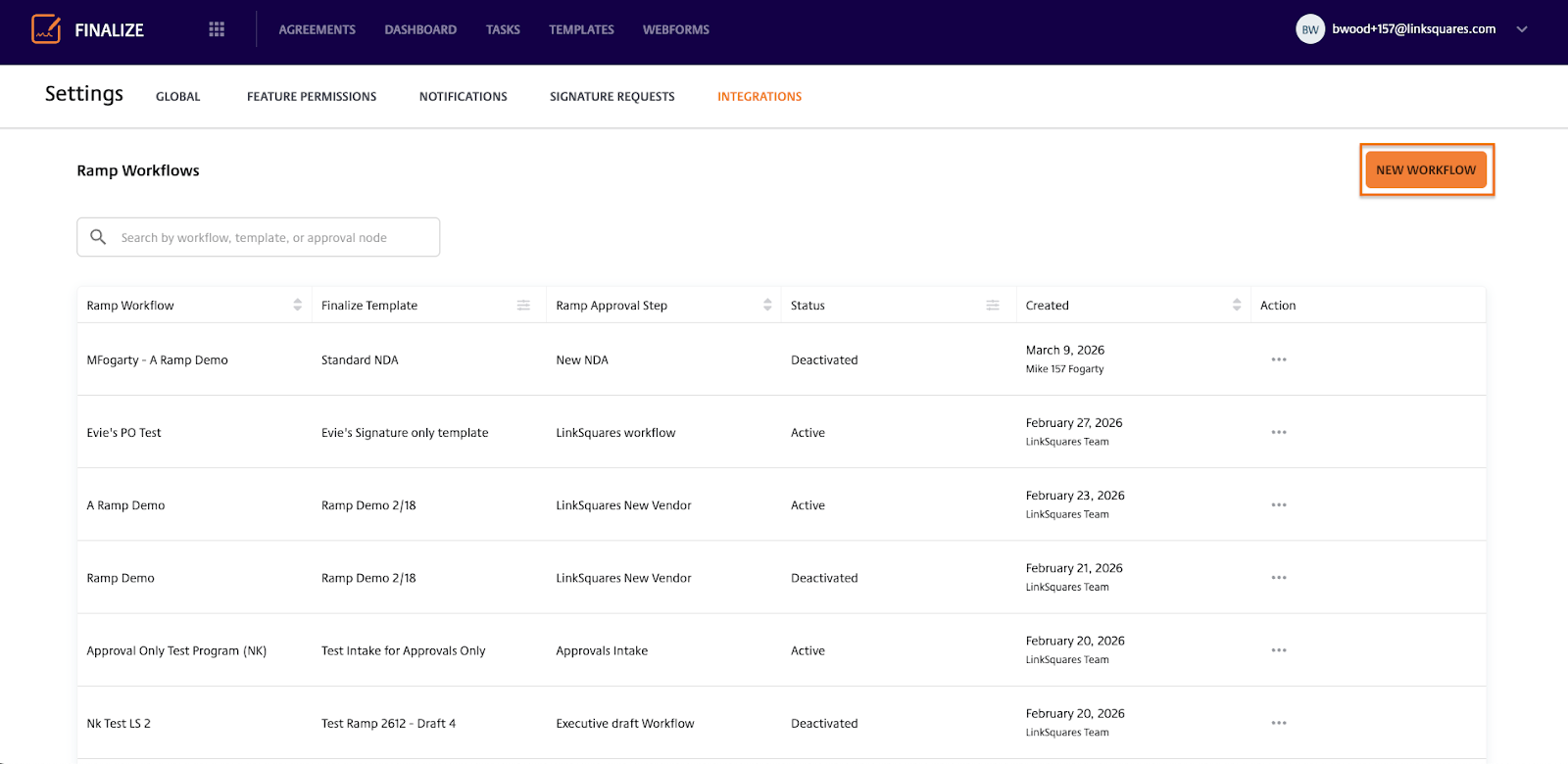
Task: Switch to Feature Permissions tab
Action: tap(312, 97)
